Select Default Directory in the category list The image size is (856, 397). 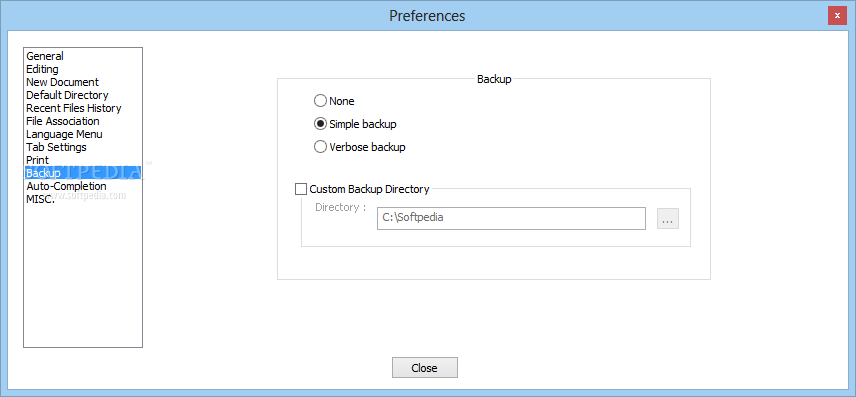pos(83,95)
